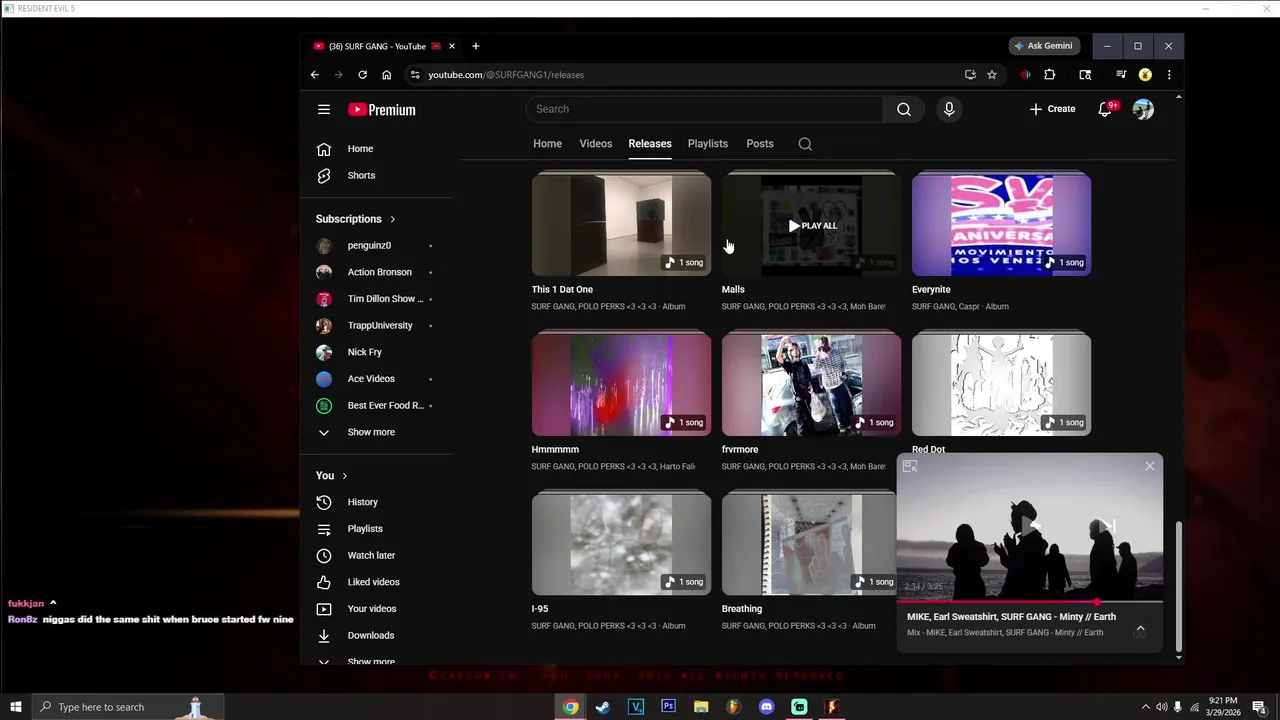Click the YouTube Premium logo

coord(382,110)
